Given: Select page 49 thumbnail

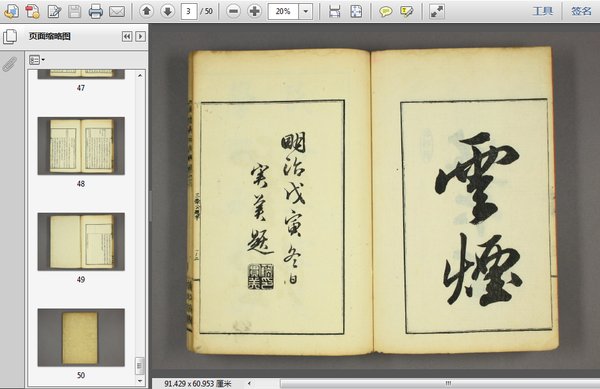Looking at the screenshot, I should (x=81, y=242).
